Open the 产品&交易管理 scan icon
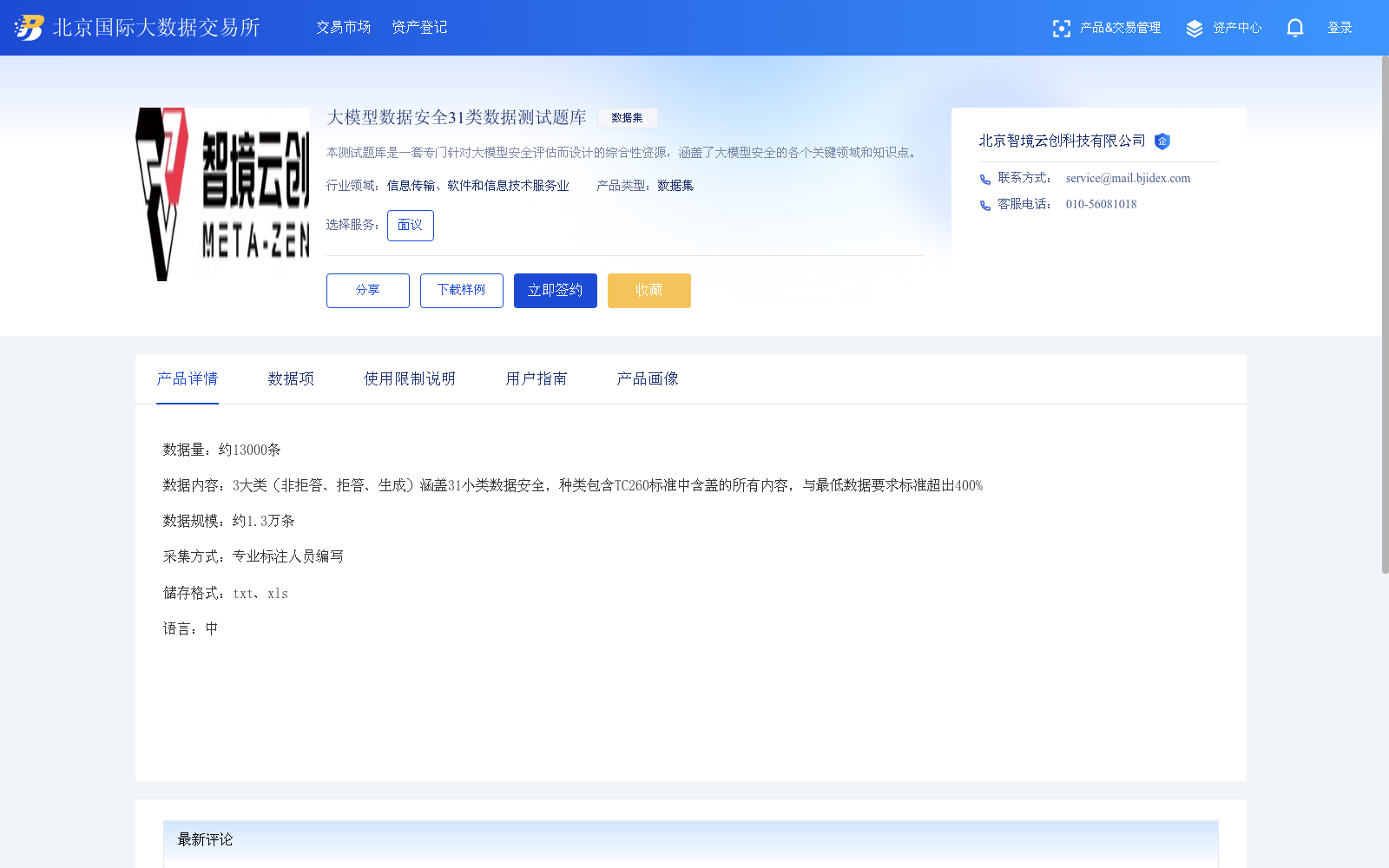Screen dimensions: 1389x868 [x=1061, y=29]
